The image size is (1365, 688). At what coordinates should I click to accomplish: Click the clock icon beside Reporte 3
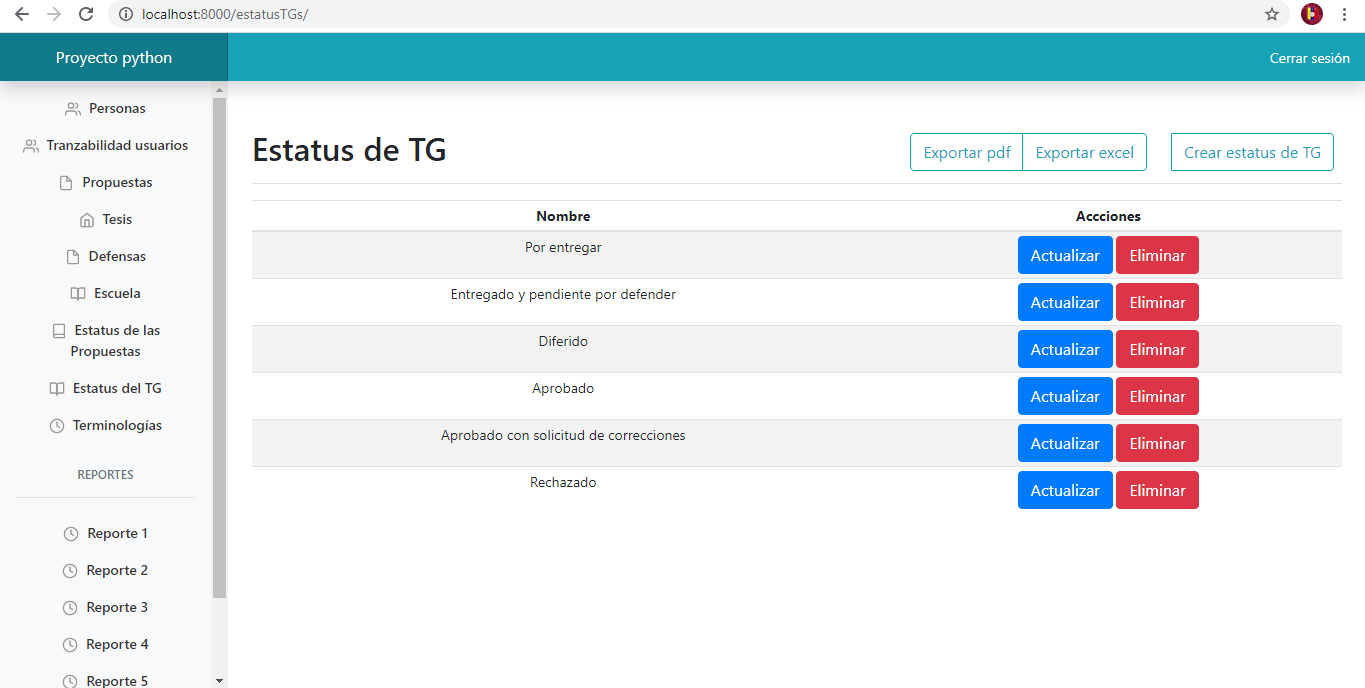(x=70, y=608)
